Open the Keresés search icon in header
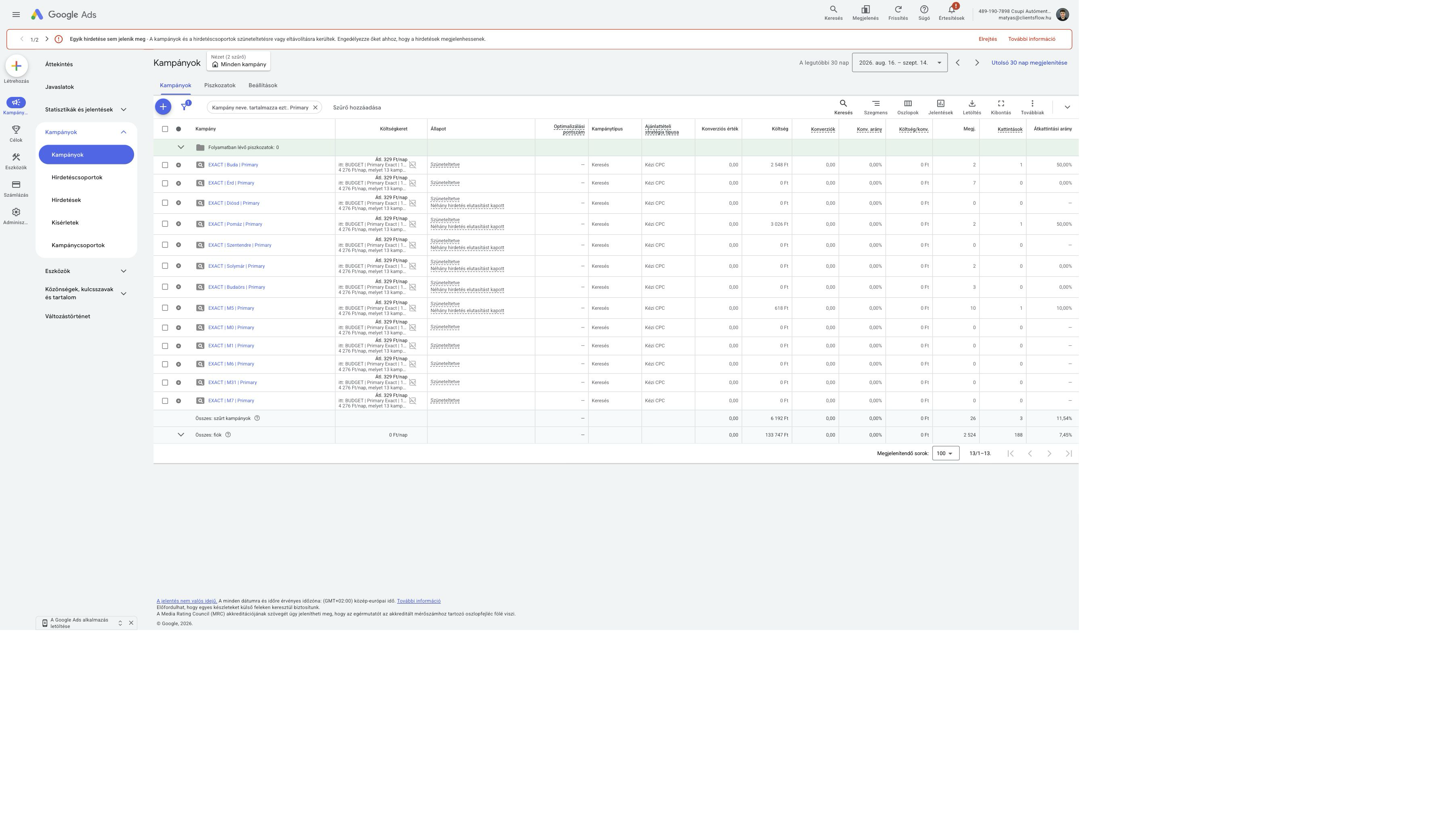The height and width of the screenshot is (840, 1438). tap(833, 13)
